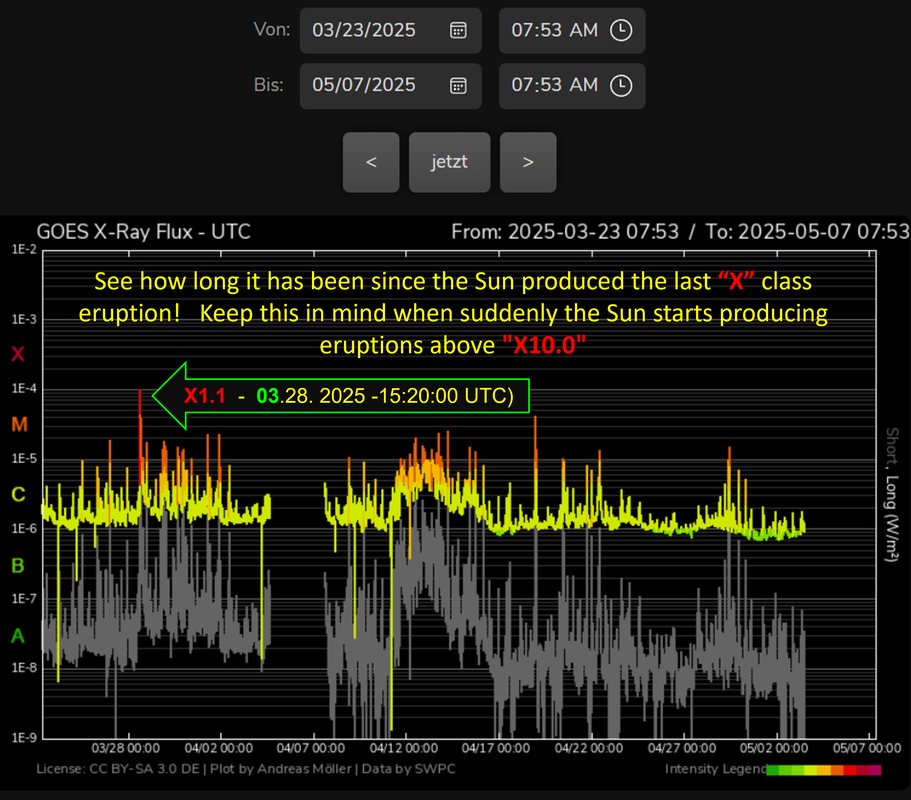Open clock picker for Bis time
Viewport: 911px width, 800px height.
click(x=621, y=85)
